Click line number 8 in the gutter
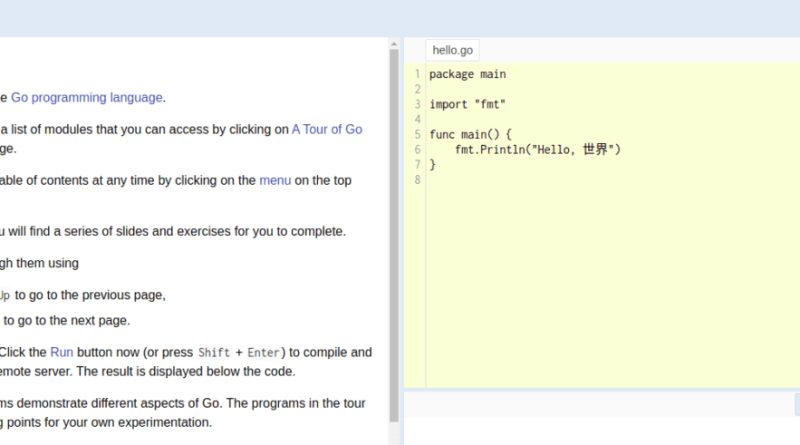This screenshot has width=800, height=445. tap(417, 180)
